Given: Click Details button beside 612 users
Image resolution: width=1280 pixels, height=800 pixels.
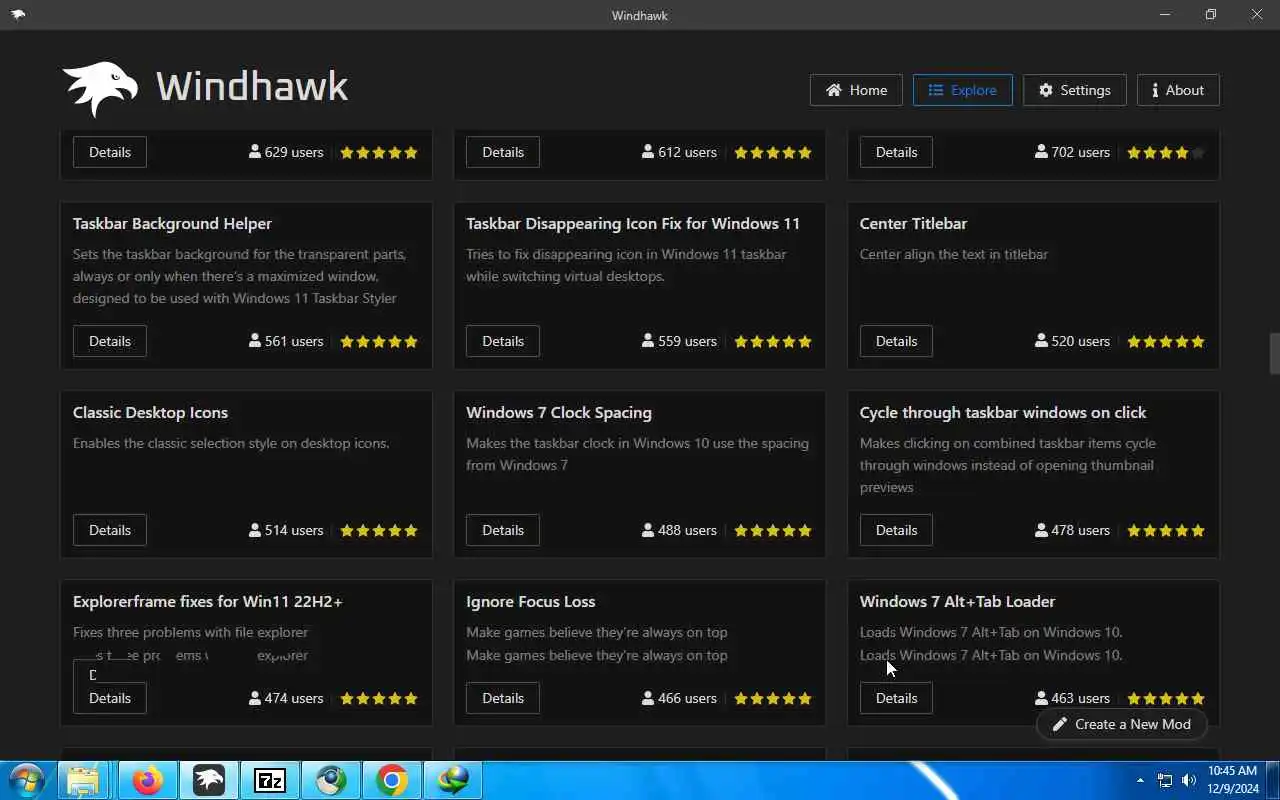Looking at the screenshot, I should [x=503, y=152].
